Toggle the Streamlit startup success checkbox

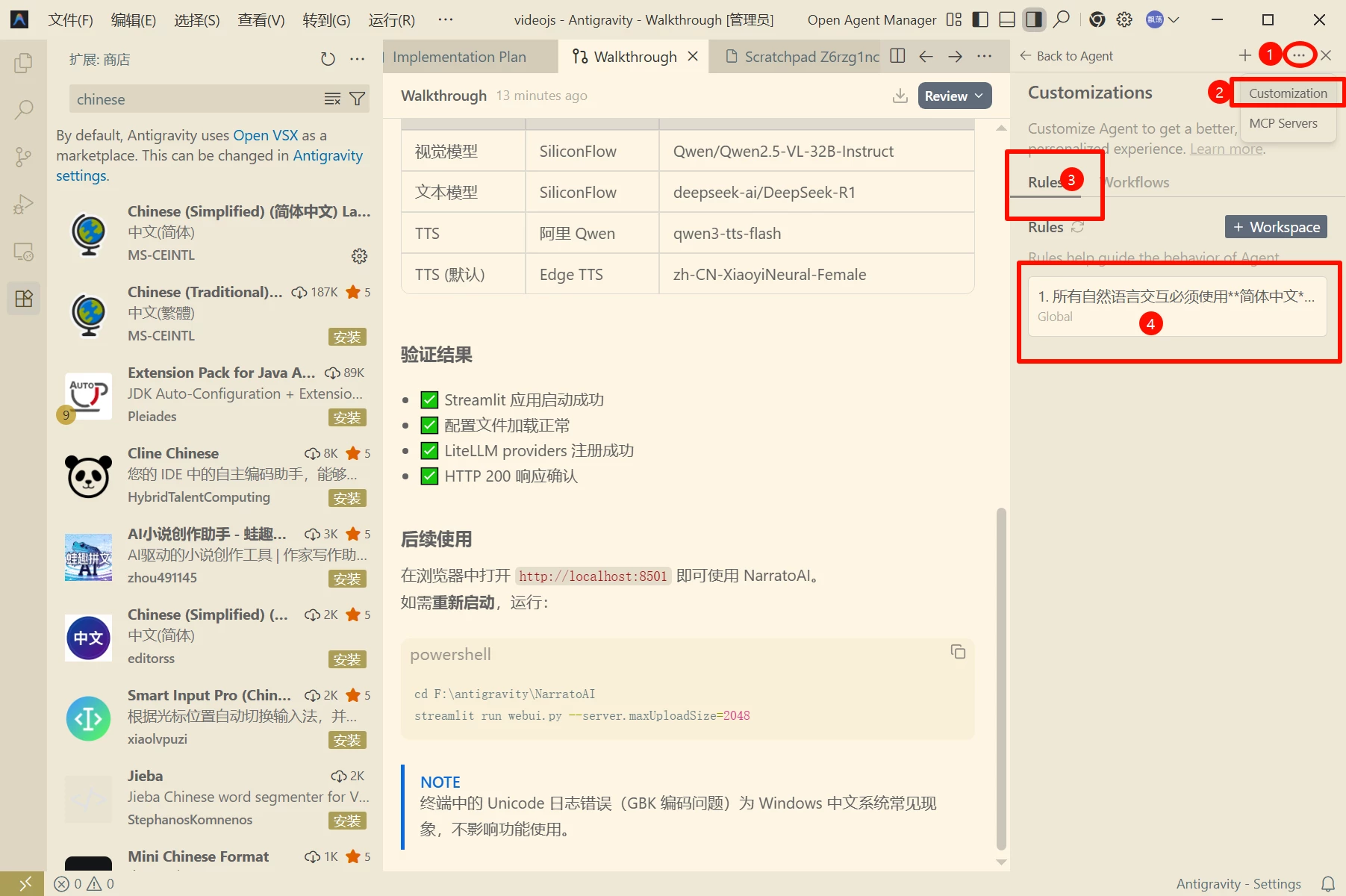[429, 400]
